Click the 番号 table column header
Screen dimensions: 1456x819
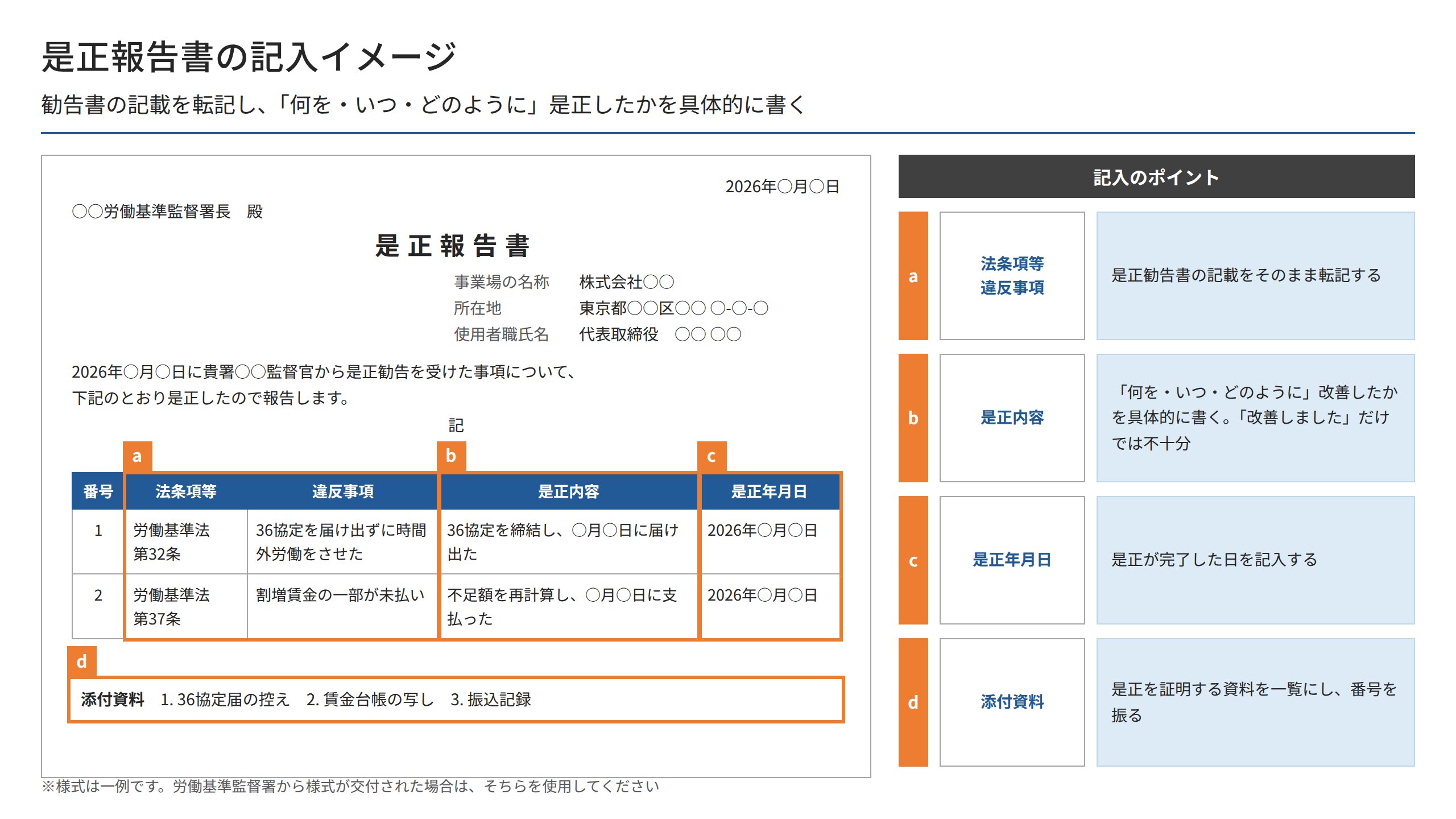tap(98, 491)
